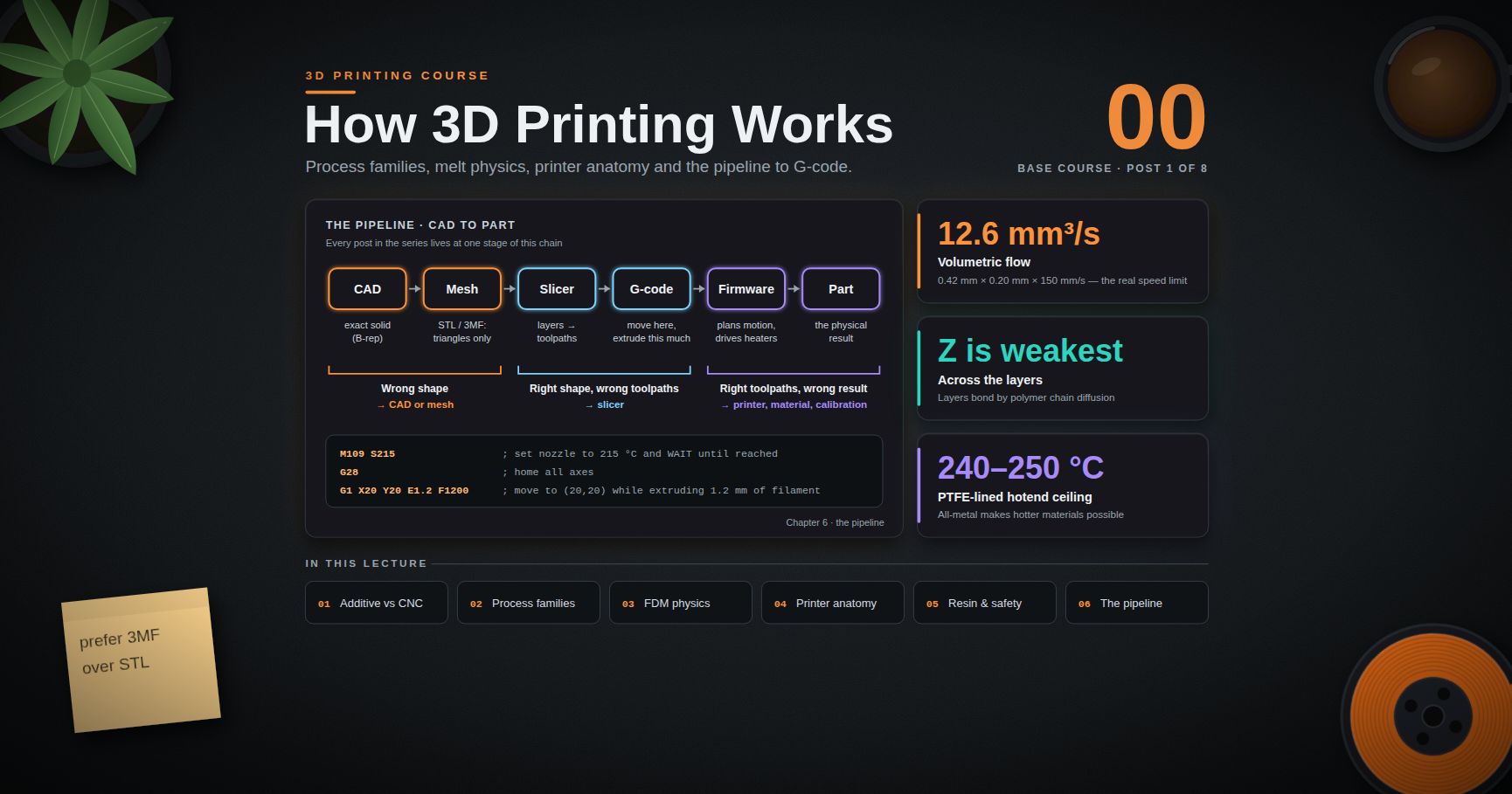Select the Mesh pipeline stage box
This screenshot has height=794, width=1512.
tap(461, 289)
